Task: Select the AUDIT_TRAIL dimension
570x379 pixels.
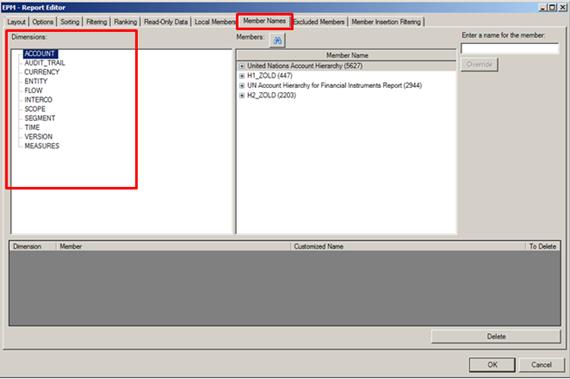Action: point(45,63)
